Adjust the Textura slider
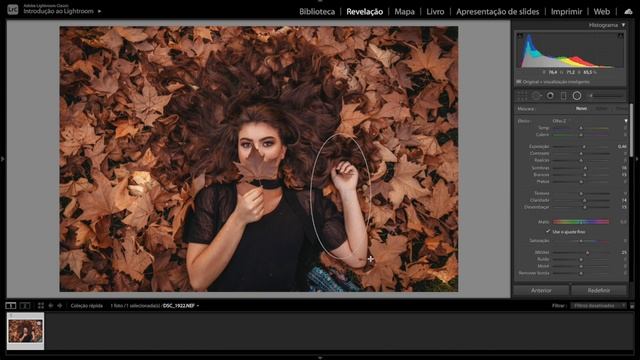 (x=581, y=193)
